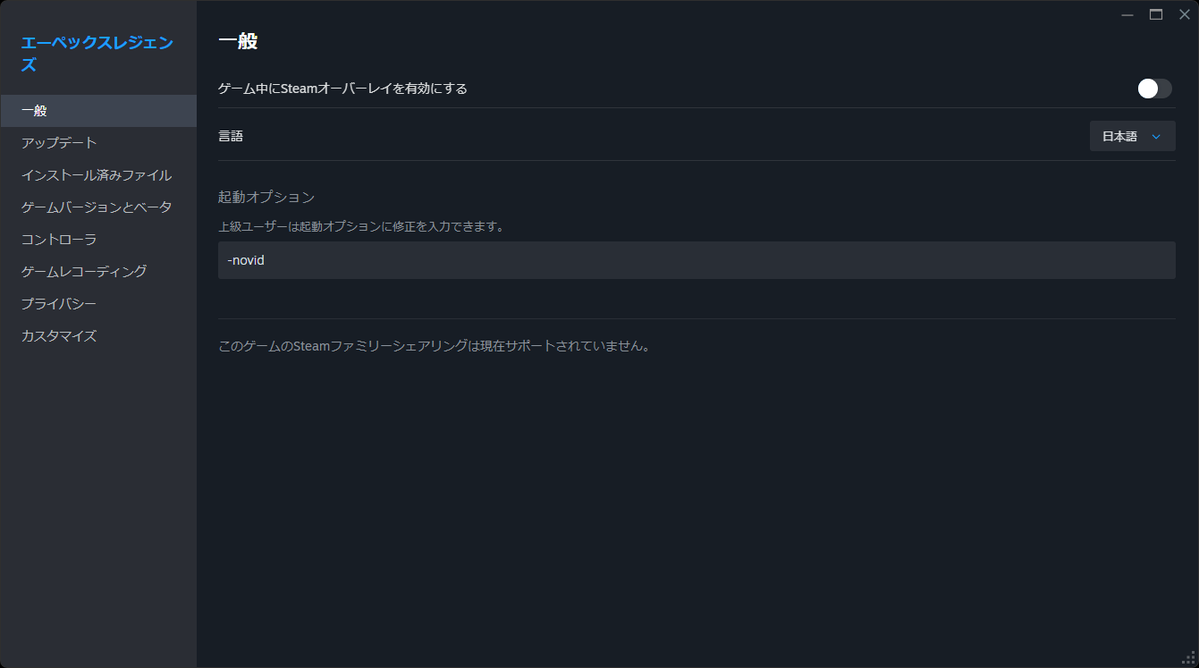1199x668 pixels.
Task: Return to the 一般 settings page
Action: coord(35,110)
